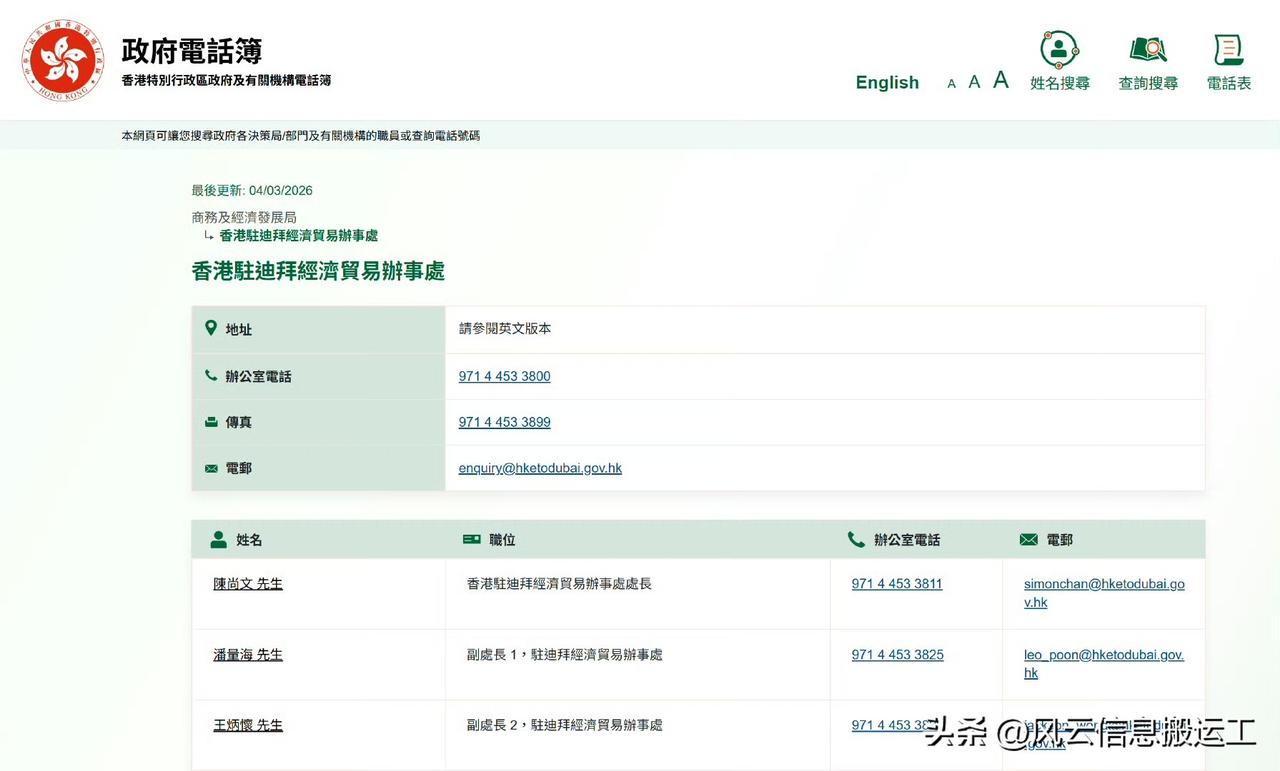Click the 副處長 1，駐迪拜經濟貿易辦事處 position text

(x=565, y=654)
